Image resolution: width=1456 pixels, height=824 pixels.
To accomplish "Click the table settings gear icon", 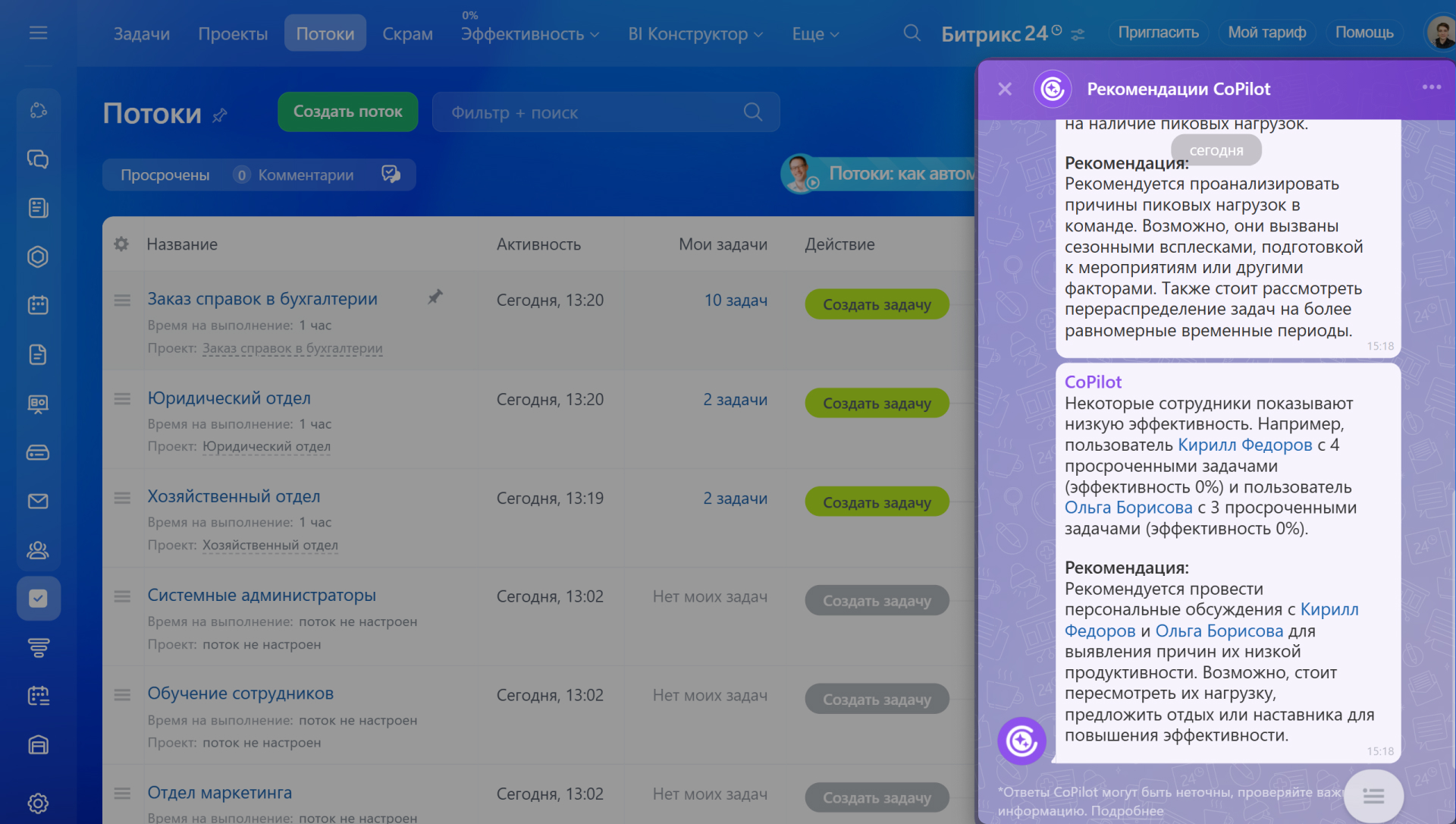I will click(x=121, y=244).
